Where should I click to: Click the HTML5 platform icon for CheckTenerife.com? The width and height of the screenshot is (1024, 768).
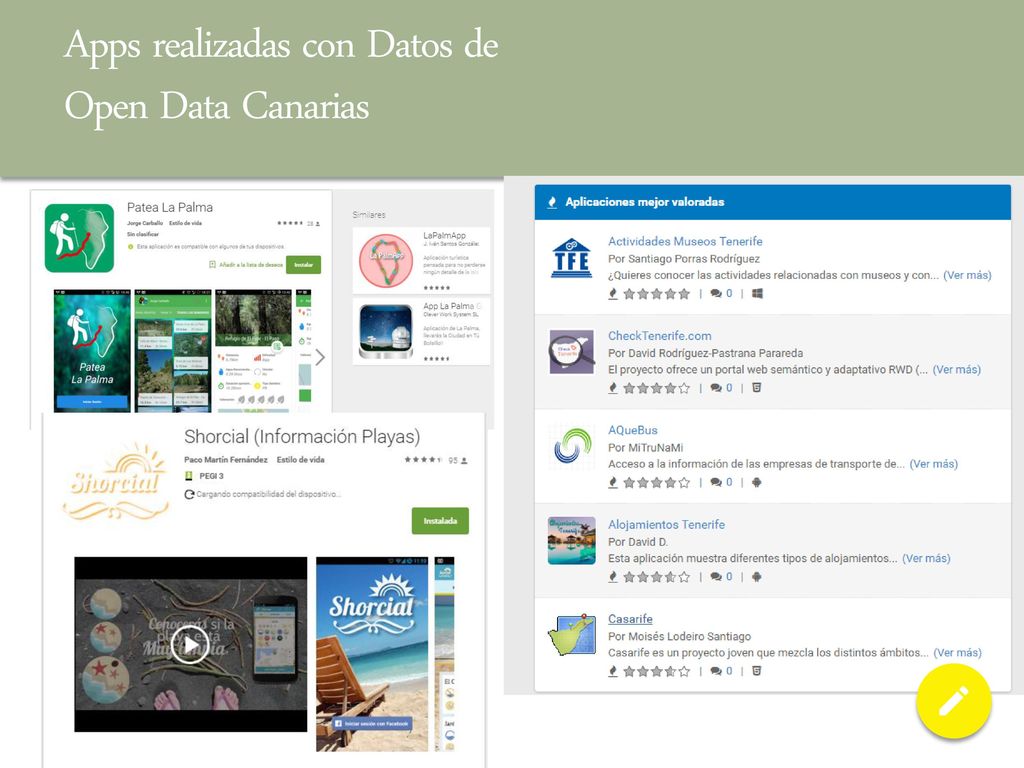[756, 388]
